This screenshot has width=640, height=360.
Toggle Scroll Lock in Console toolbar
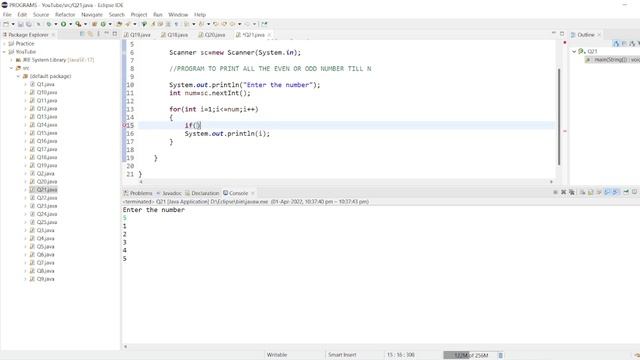click(x=590, y=192)
